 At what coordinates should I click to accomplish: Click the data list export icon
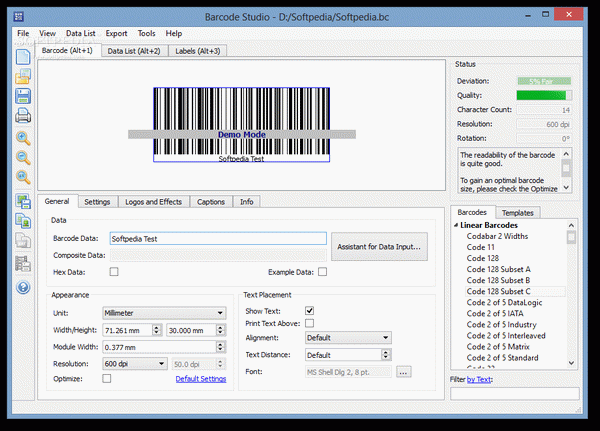[x=23, y=263]
